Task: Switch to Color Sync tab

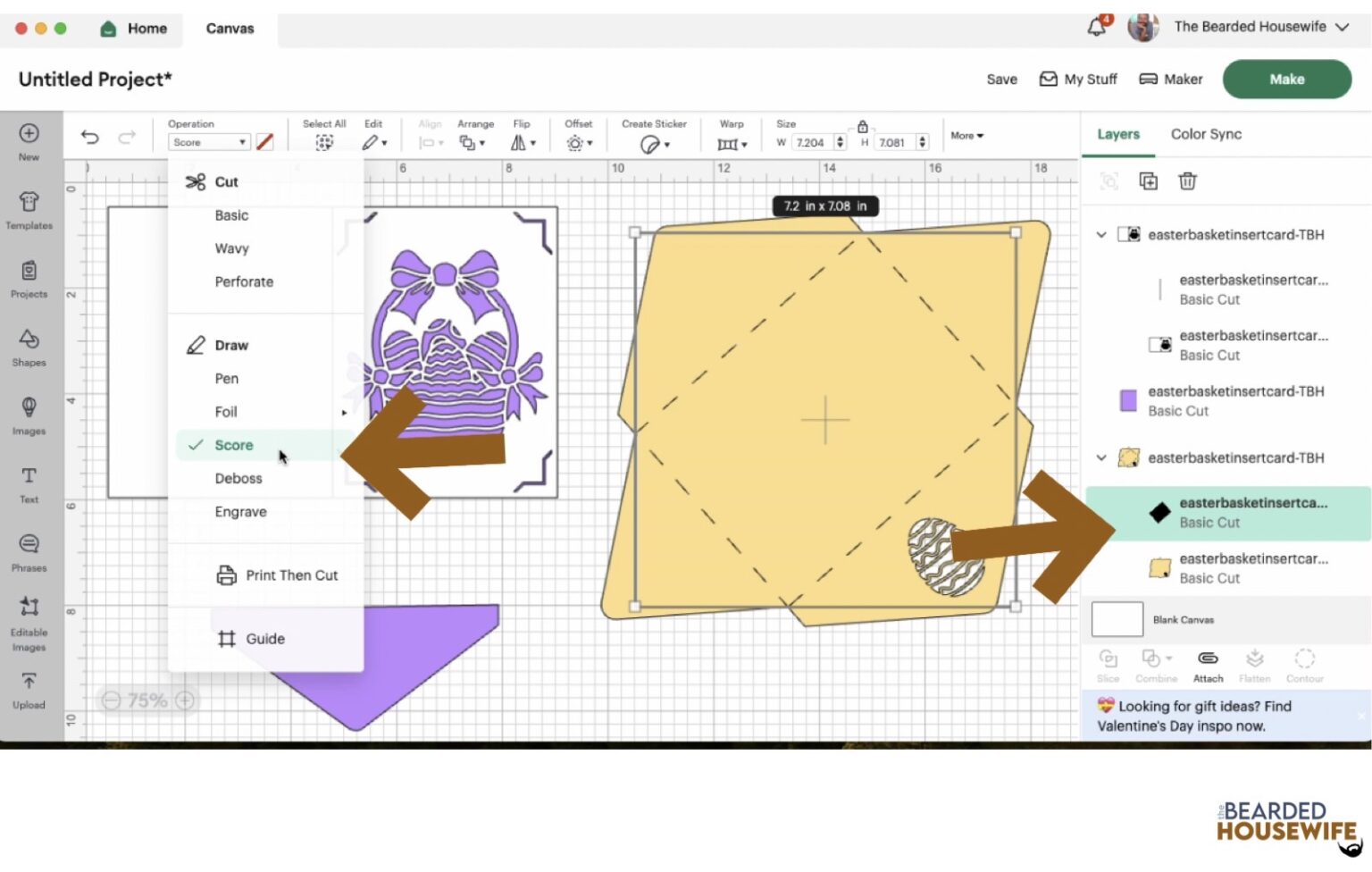Action: [x=1206, y=134]
